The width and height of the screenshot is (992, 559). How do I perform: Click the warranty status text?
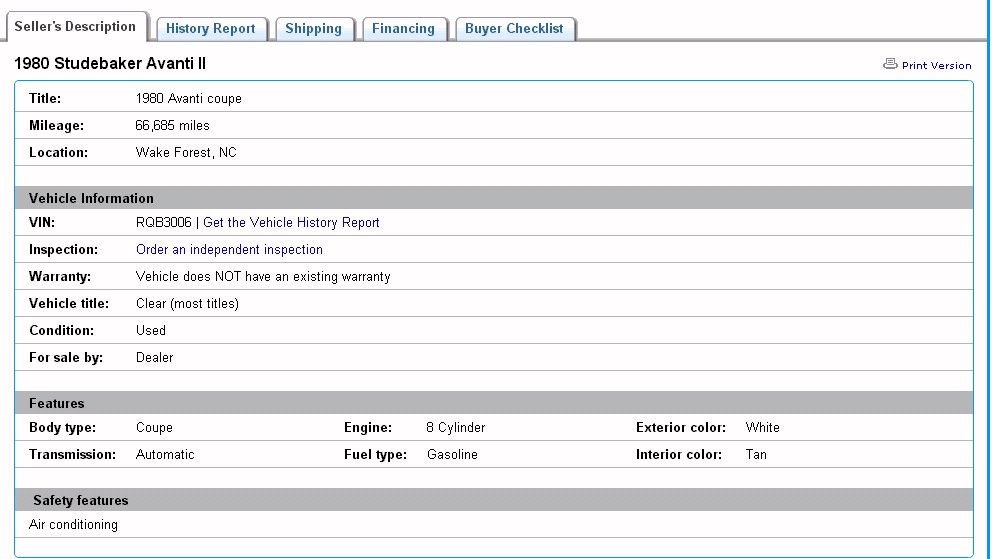coord(262,277)
